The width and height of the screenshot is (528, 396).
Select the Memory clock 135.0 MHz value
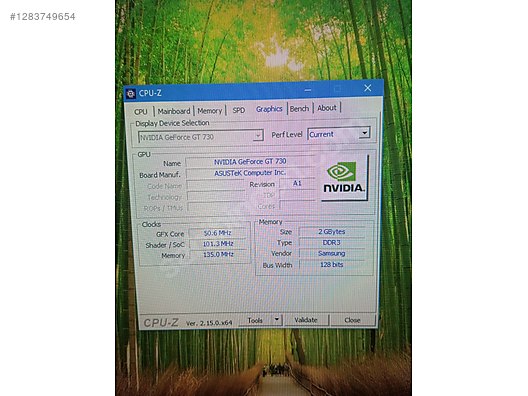pos(218,254)
